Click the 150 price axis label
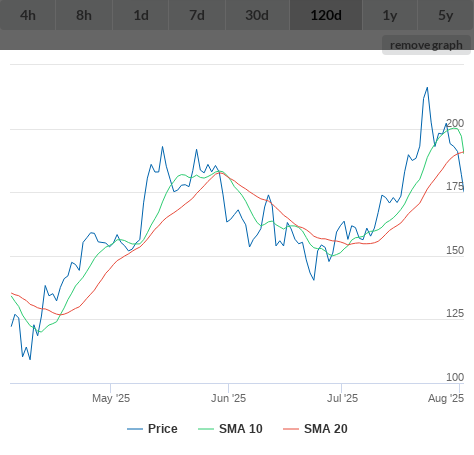The height and width of the screenshot is (455, 474). click(455, 250)
